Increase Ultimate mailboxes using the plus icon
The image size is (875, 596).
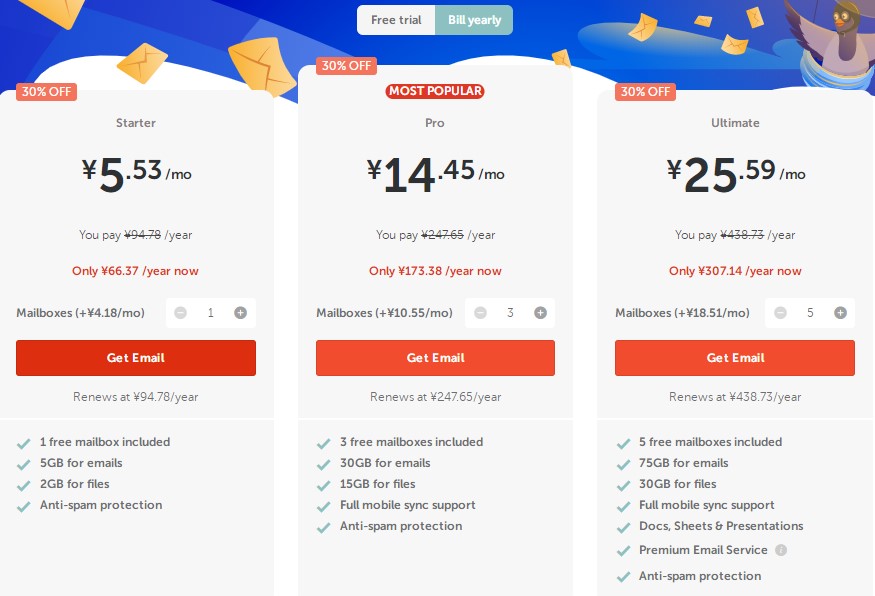tap(839, 312)
